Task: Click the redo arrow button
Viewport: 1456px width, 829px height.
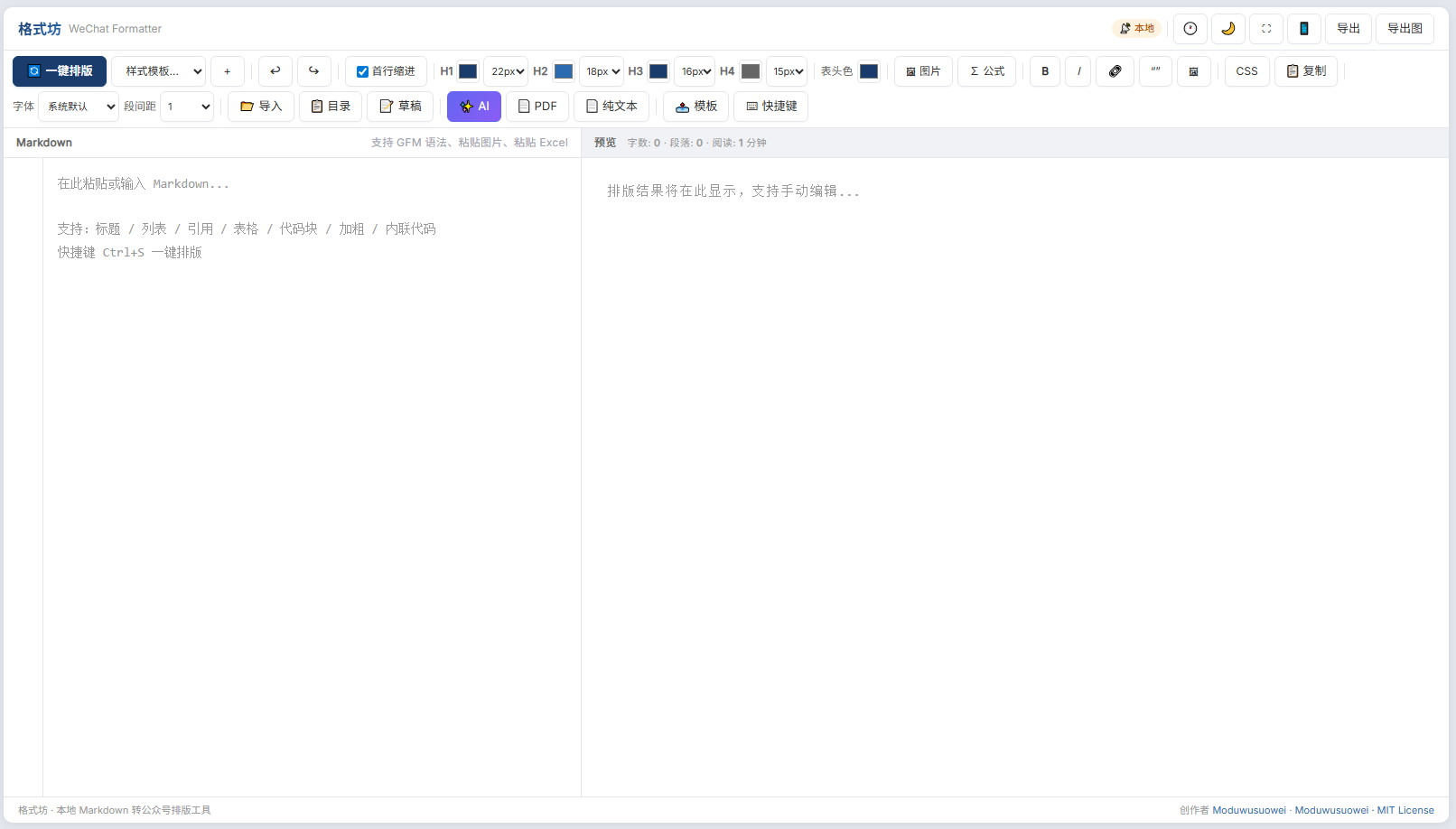Action: [314, 71]
